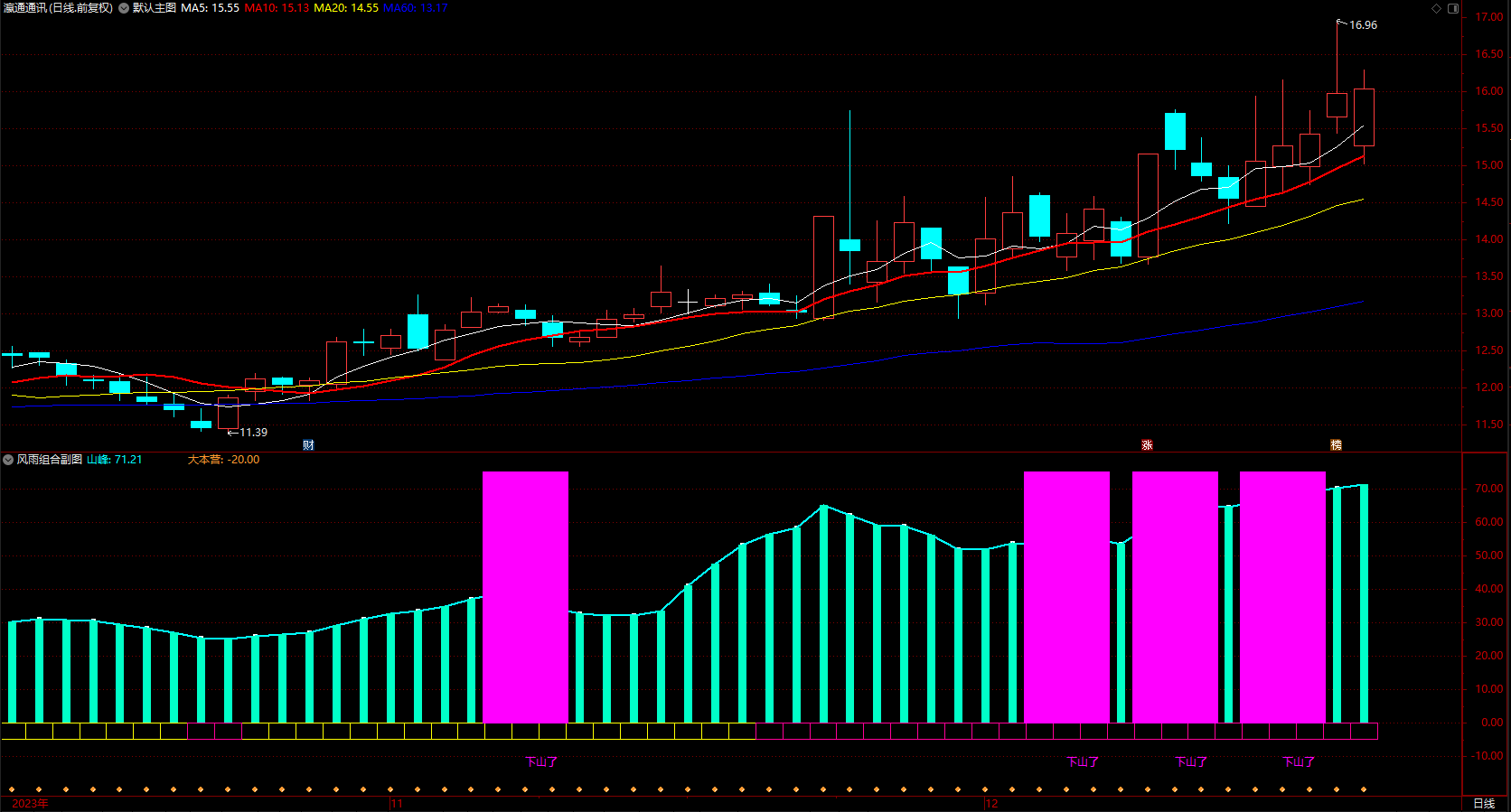The image size is (1511, 812).
Task: Click the 11 month marker on timeline
Action: click(x=397, y=803)
